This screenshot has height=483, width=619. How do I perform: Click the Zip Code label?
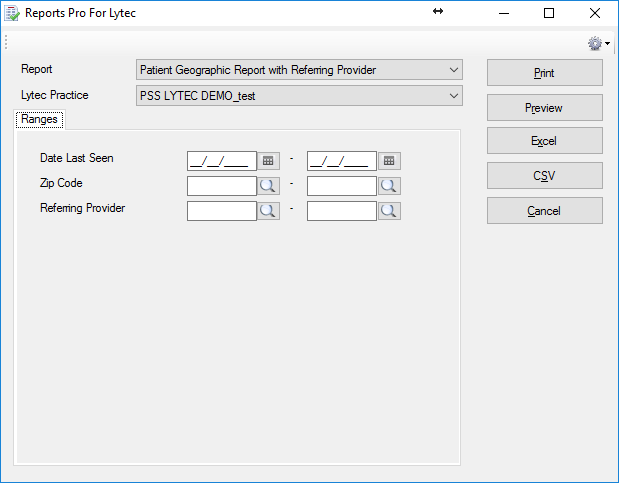(x=61, y=183)
